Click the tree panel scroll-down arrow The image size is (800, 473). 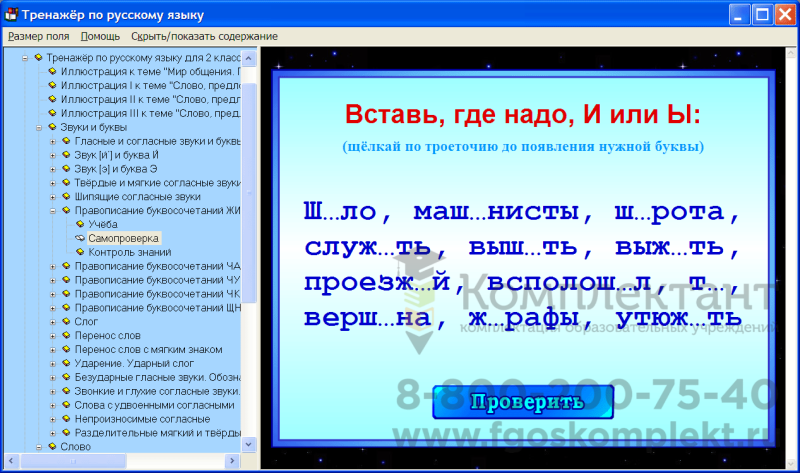pos(248,444)
